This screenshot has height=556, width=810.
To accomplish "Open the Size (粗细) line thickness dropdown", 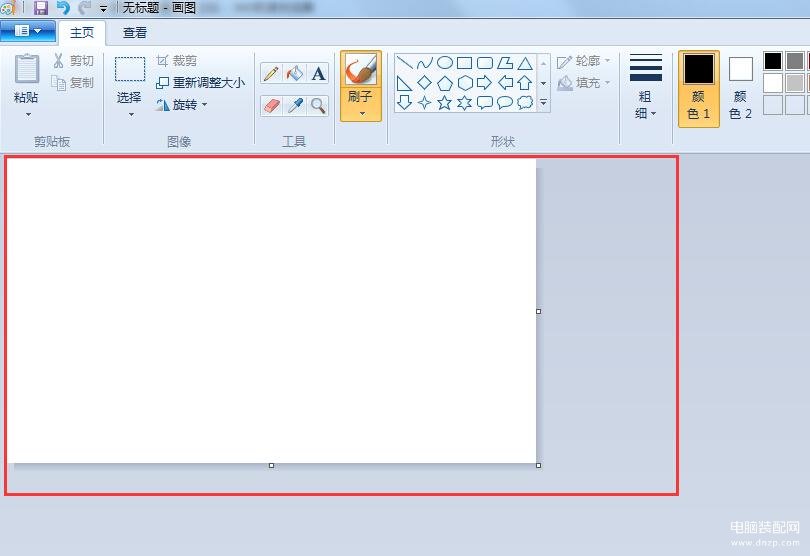I will [x=645, y=87].
